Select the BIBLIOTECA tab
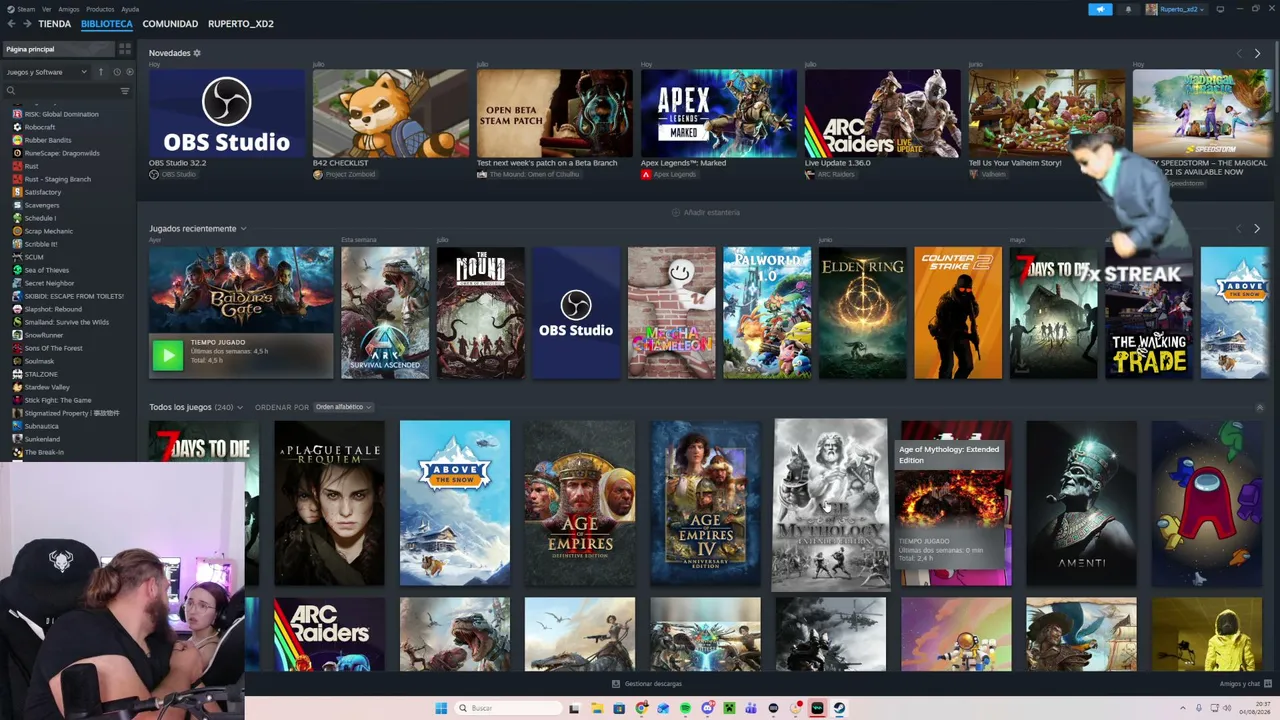 coord(107,24)
